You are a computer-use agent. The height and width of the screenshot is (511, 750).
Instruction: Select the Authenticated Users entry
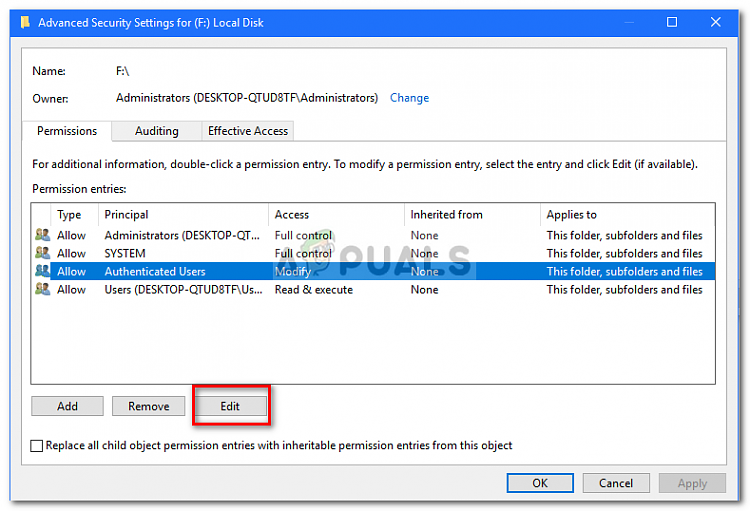pos(373,271)
